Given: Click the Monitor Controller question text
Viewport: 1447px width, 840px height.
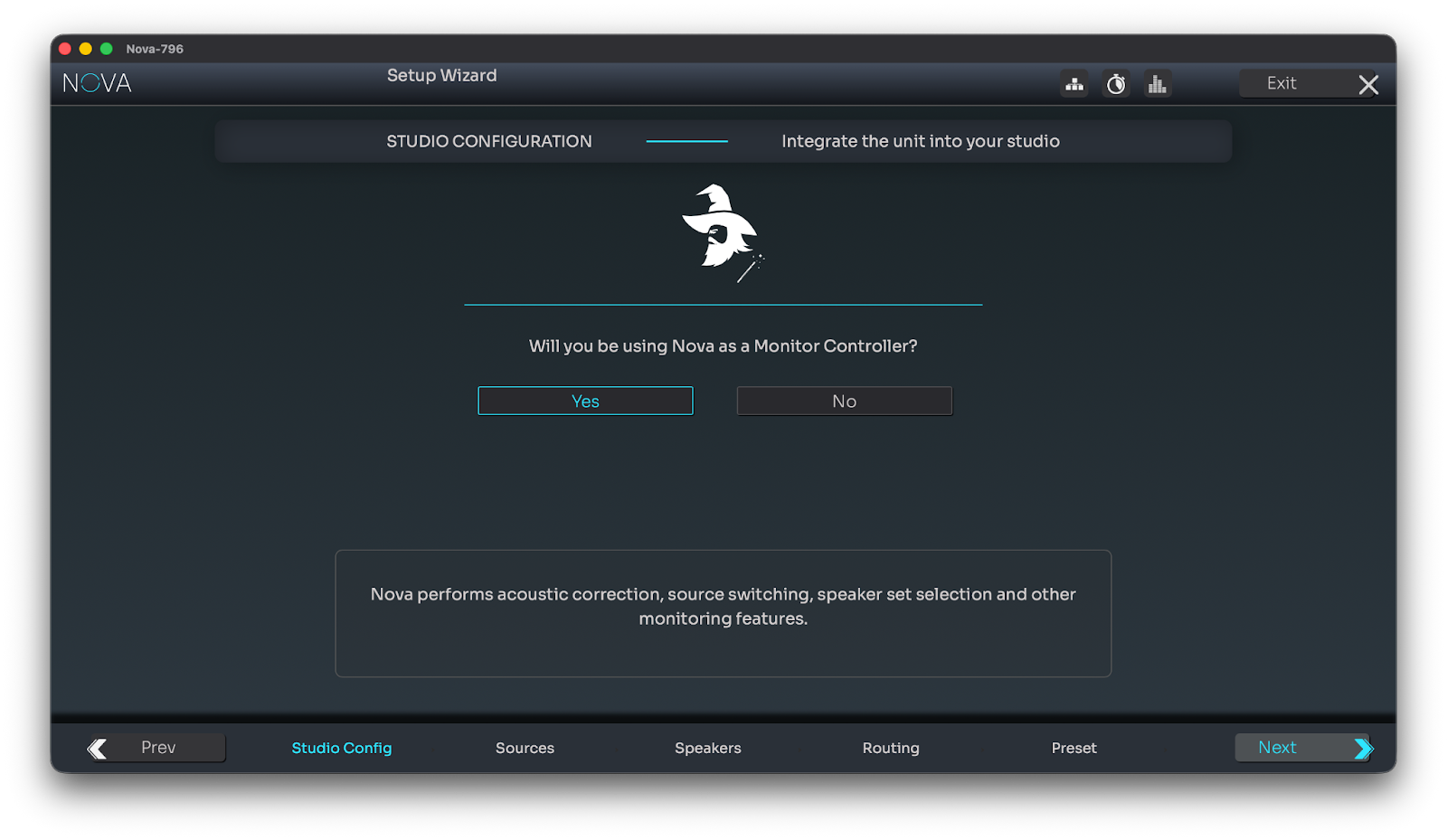Looking at the screenshot, I should click(723, 346).
